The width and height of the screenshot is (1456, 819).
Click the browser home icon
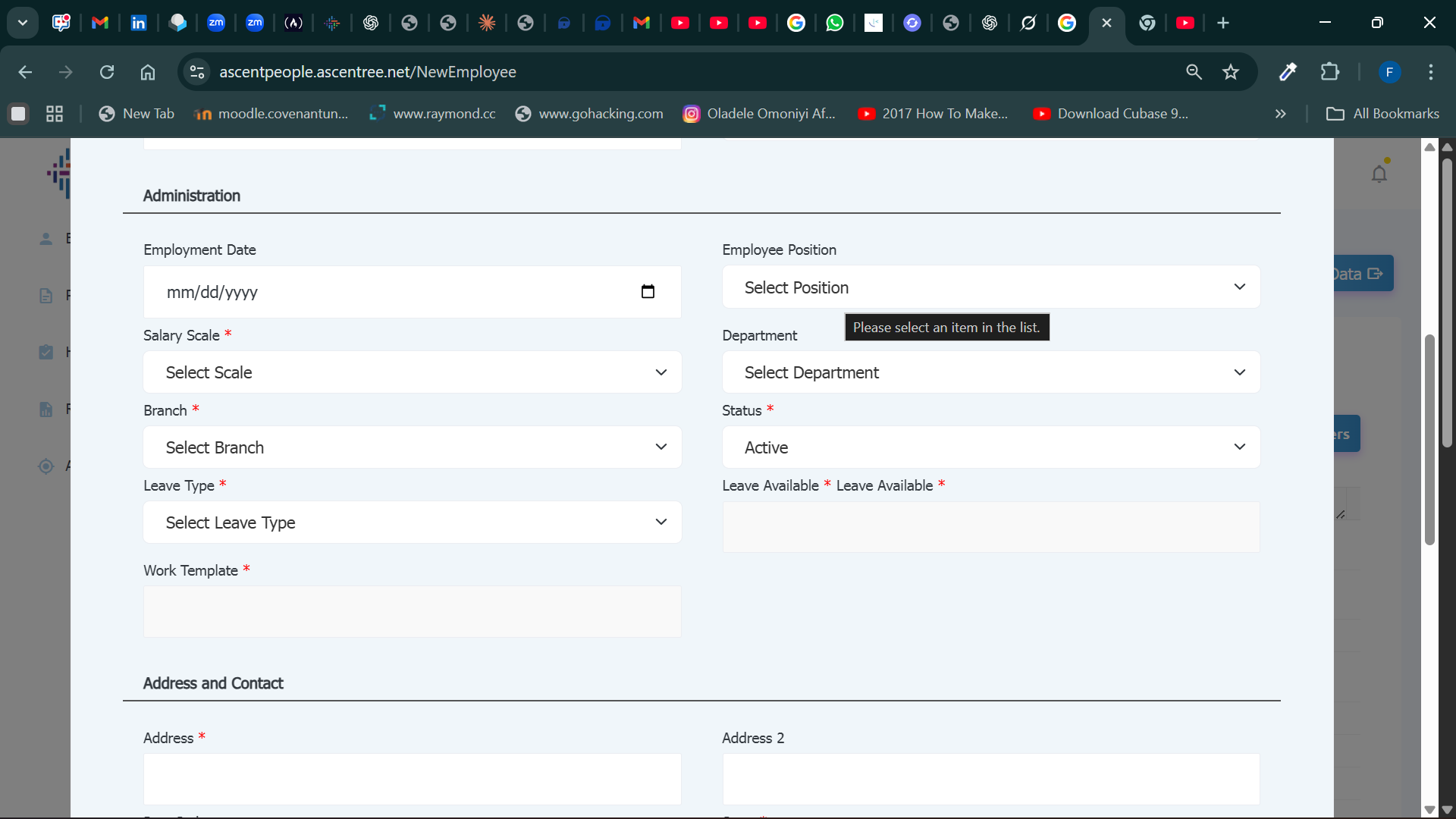148,72
